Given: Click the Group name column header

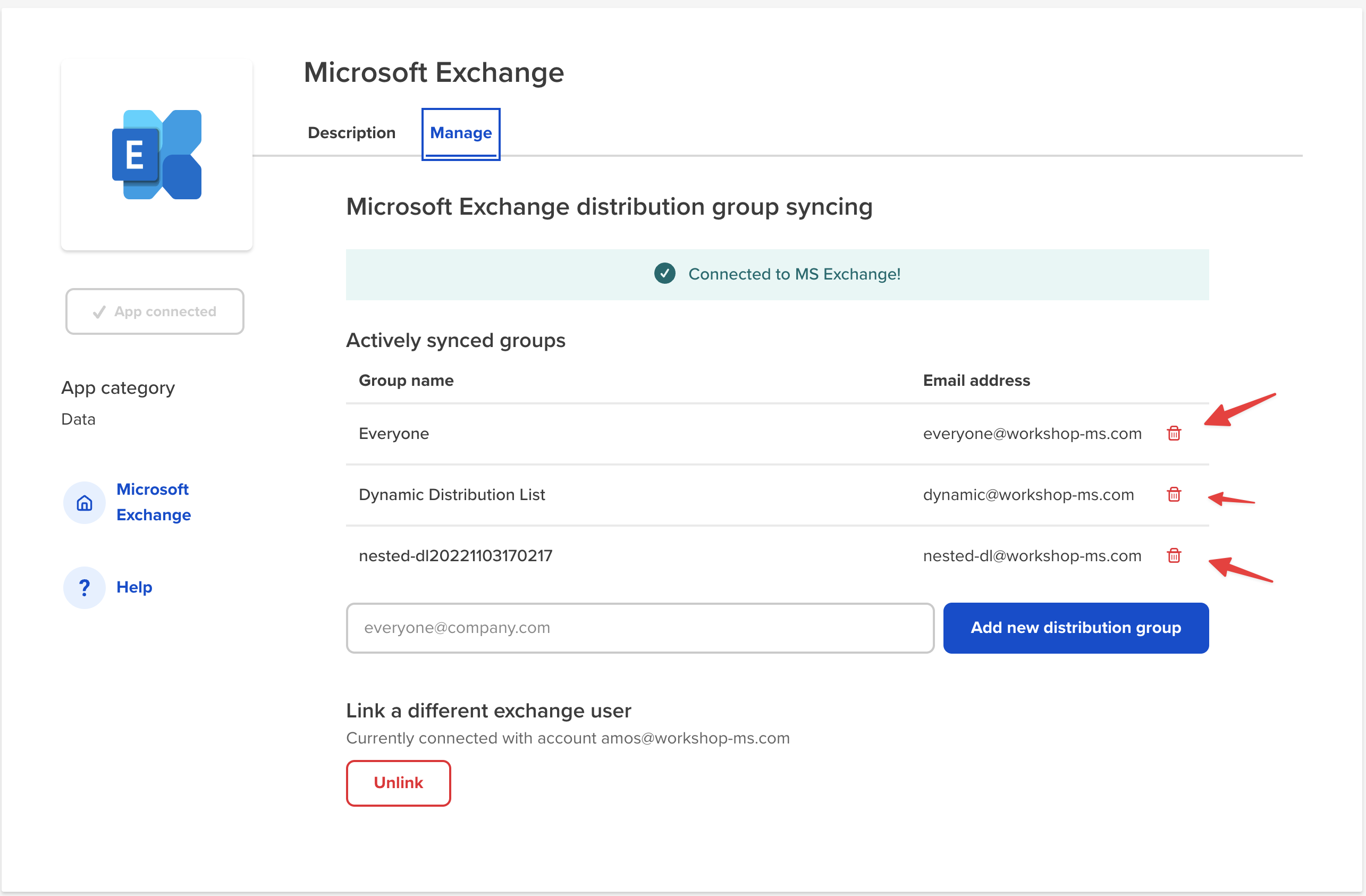Looking at the screenshot, I should (406, 380).
